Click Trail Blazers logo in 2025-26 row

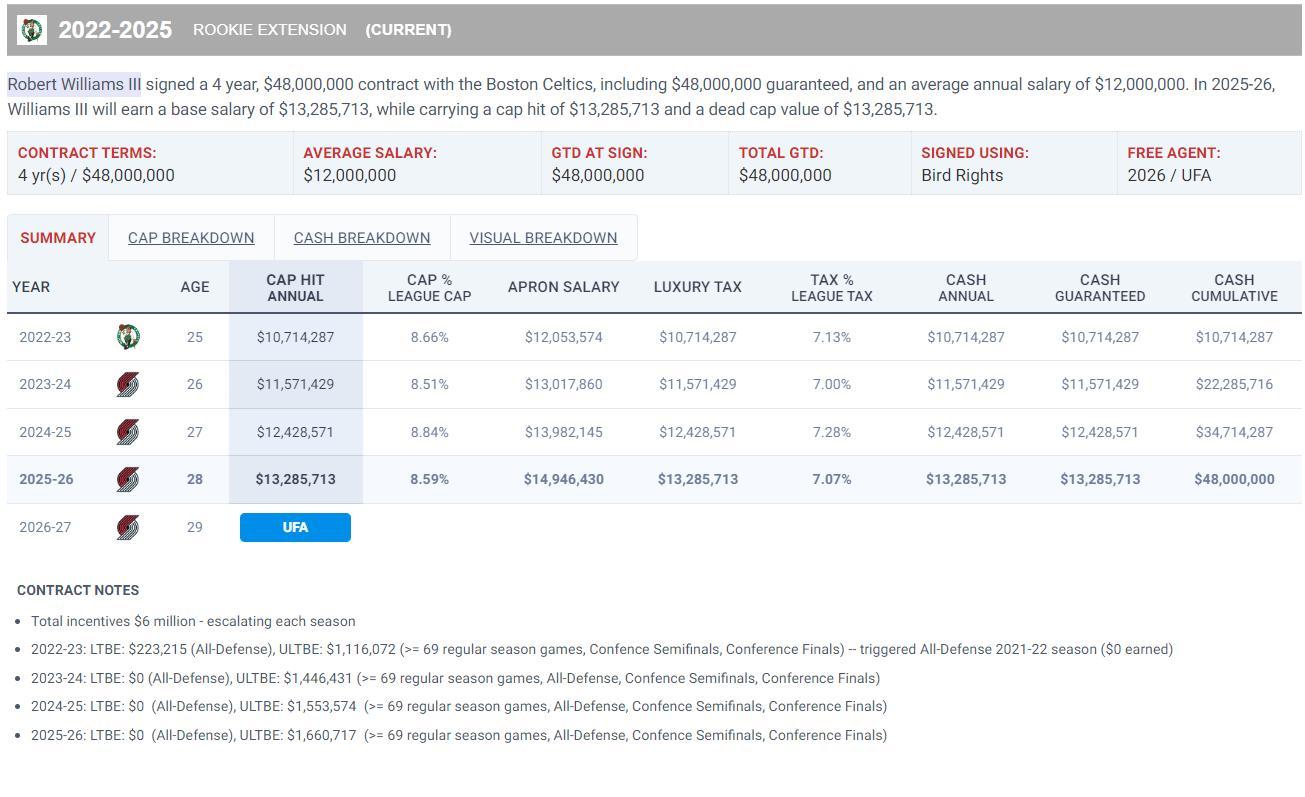(x=127, y=479)
